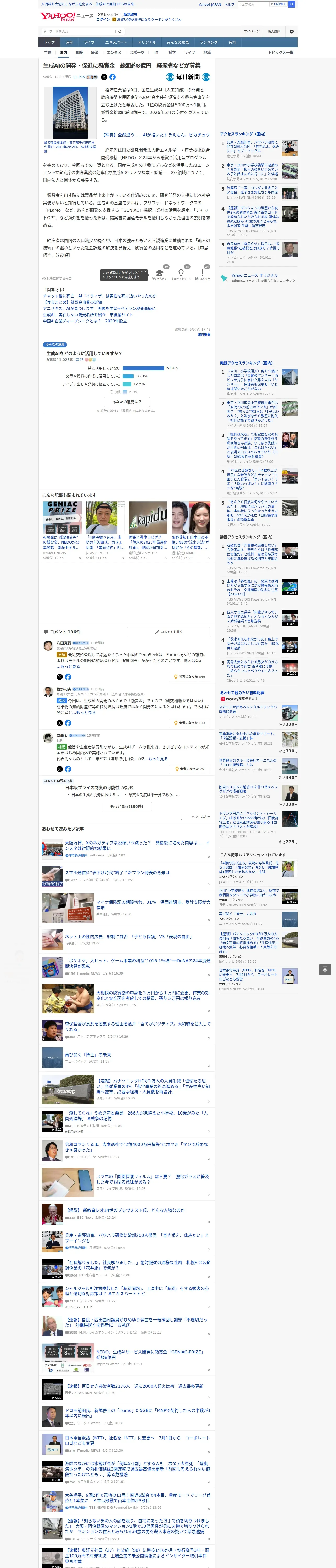The height and width of the screenshot is (1568, 336).
Task: Click the ログイン link
Action: pos(103,20)
